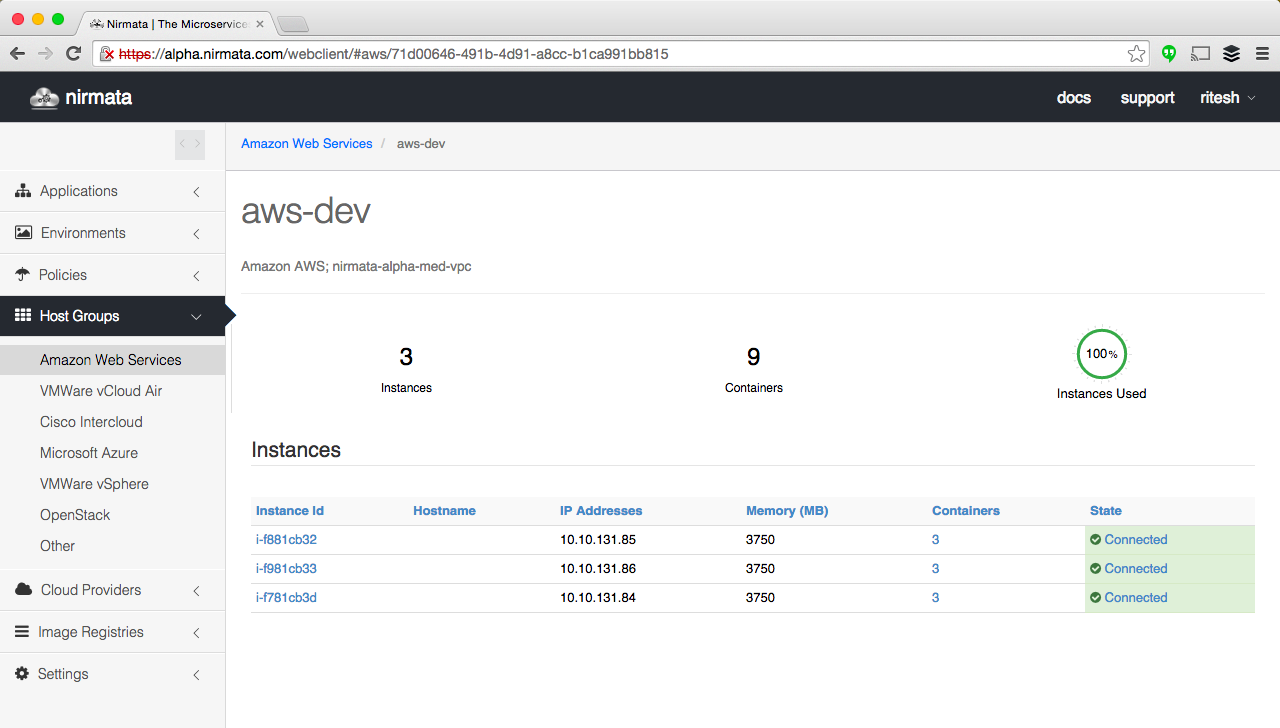Expand the Applications menu chevron
Screen dimensions: 1280x728
click(197, 192)
